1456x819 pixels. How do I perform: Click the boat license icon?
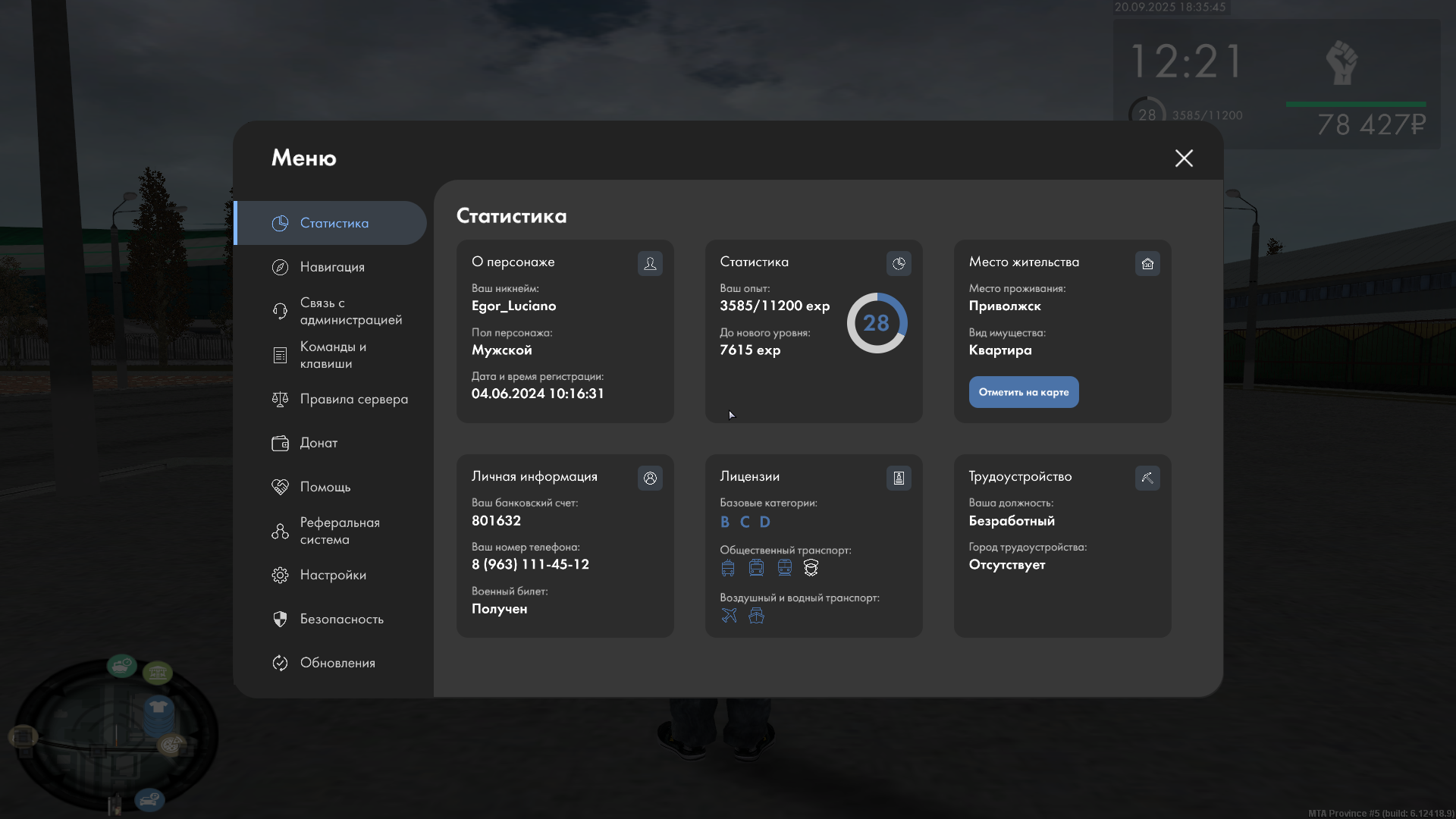pos(756,616)
